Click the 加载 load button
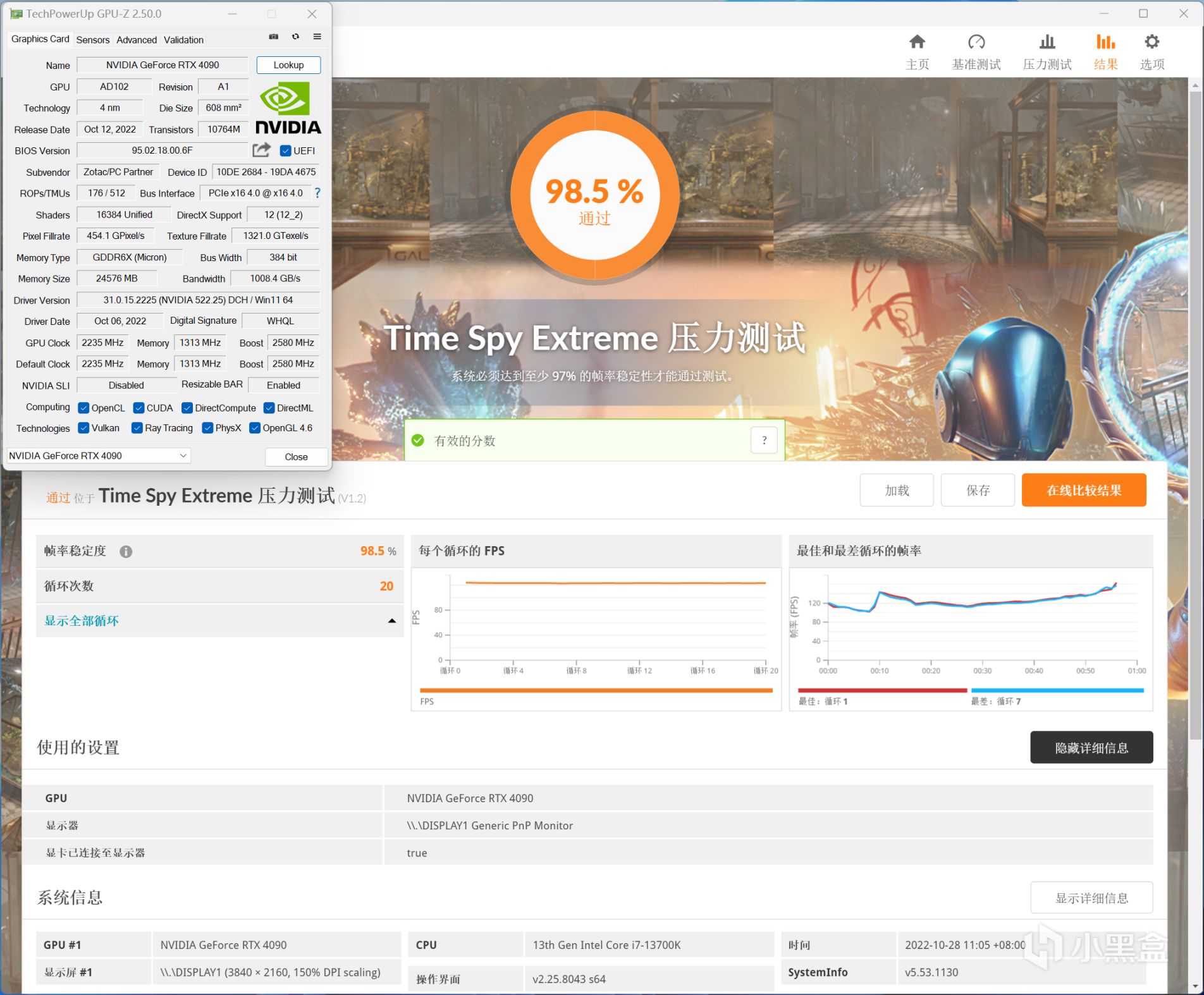The image size is (1204, 995). click(896, 491)
